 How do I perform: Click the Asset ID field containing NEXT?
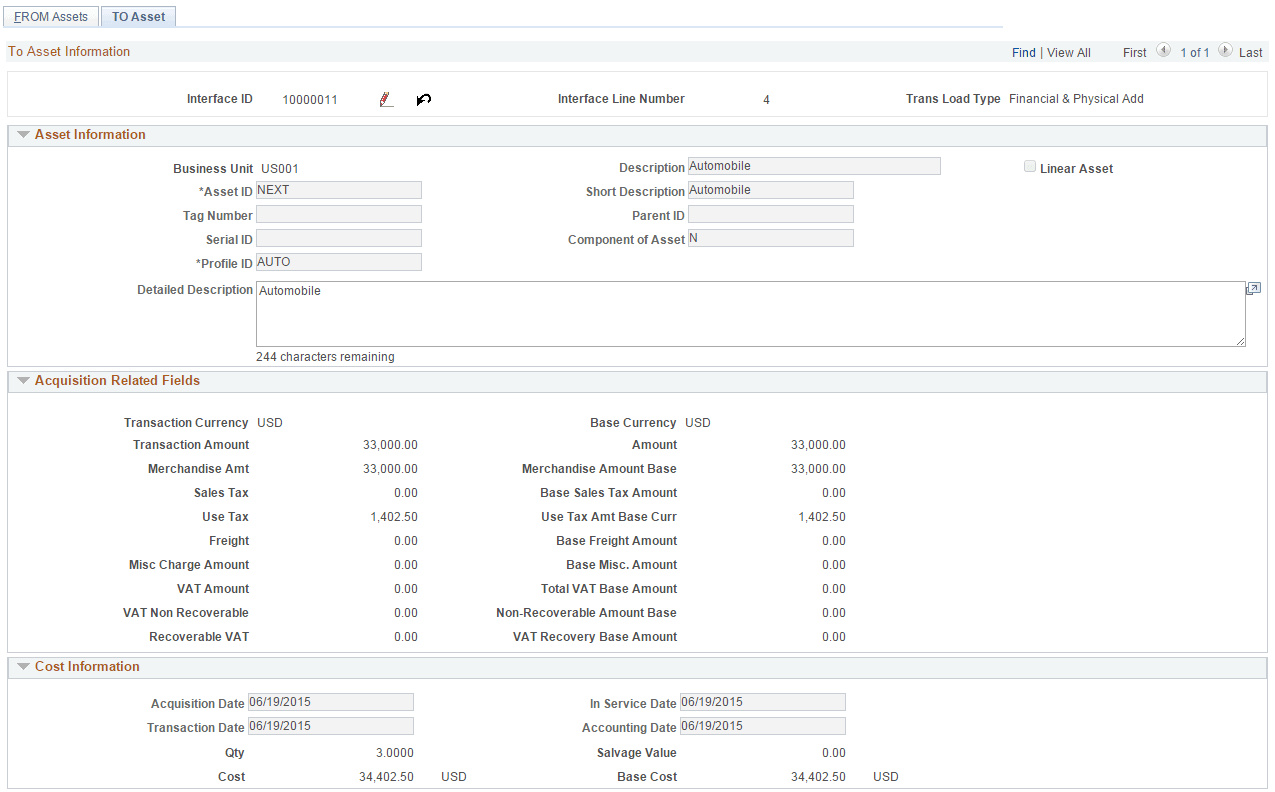338,189
